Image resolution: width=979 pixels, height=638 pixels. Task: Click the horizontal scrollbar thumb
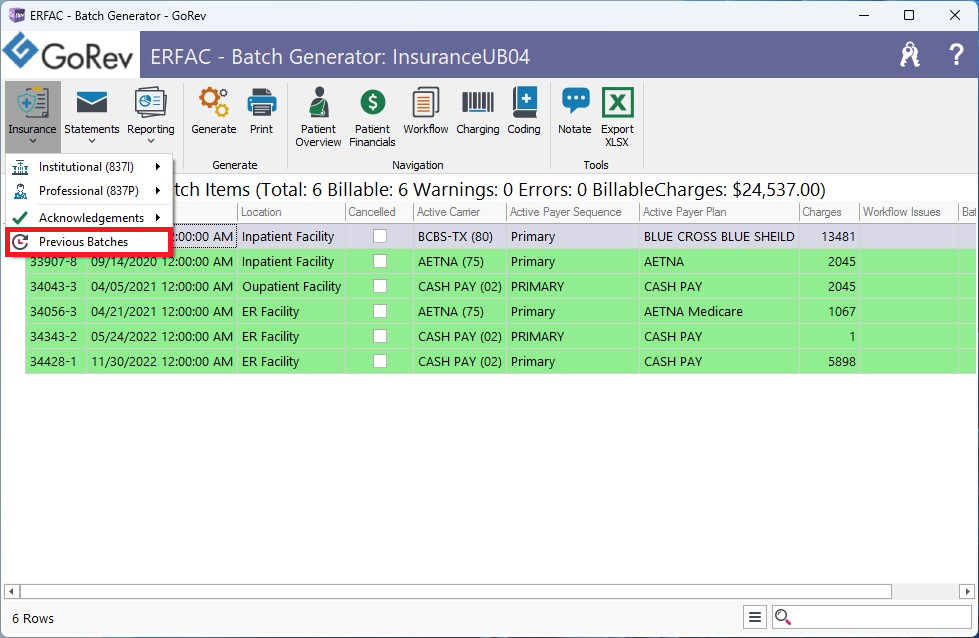(x=456, y=591)
